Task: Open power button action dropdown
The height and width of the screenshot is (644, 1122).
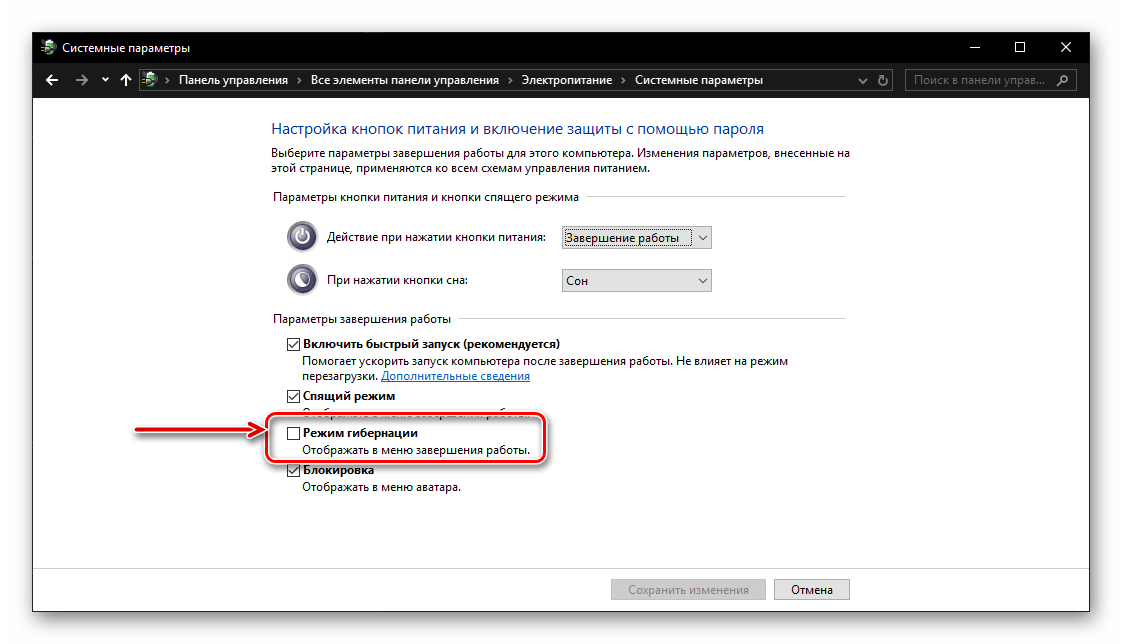Action: tap(637, 238)
